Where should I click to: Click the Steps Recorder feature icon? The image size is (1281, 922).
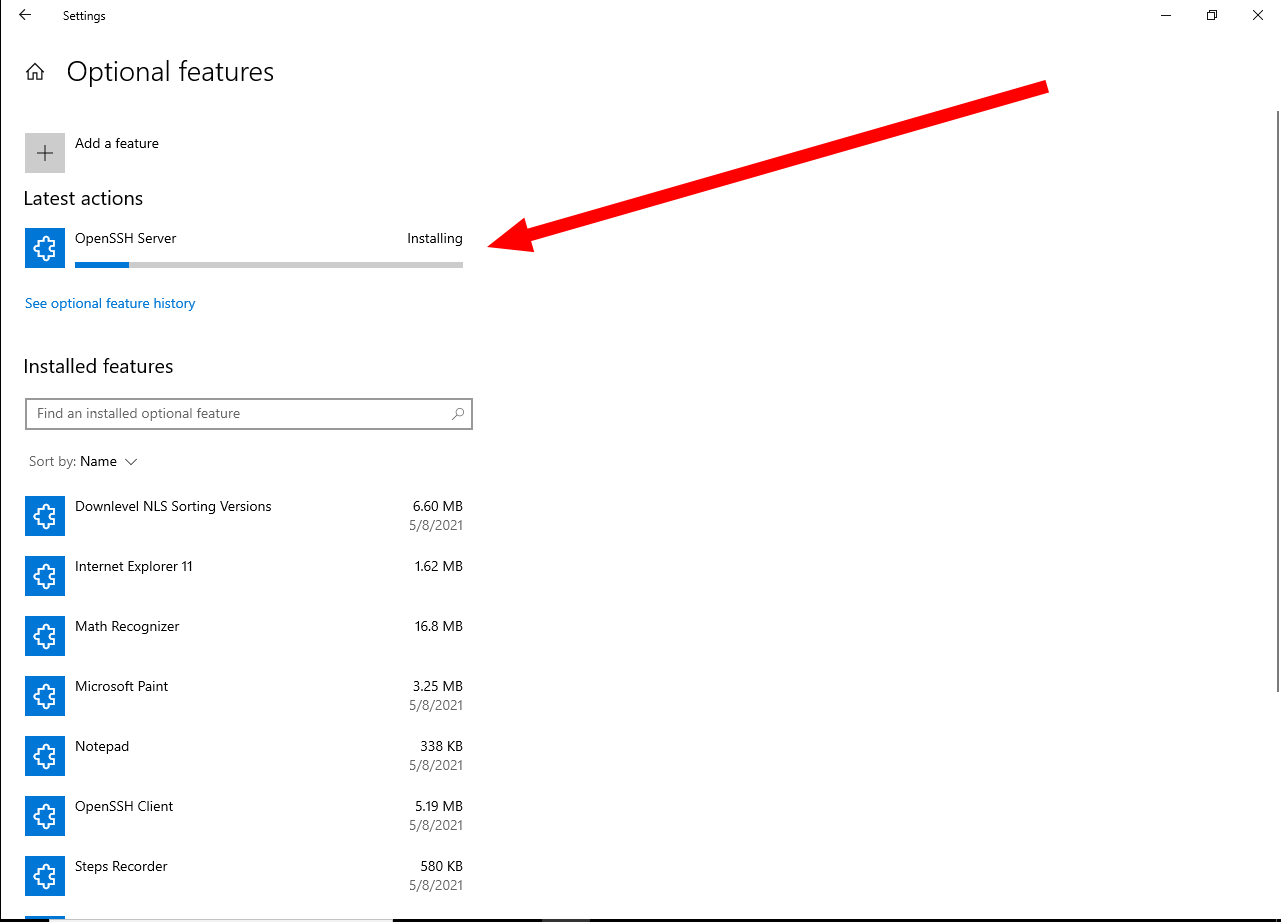(x=45, y=876)
